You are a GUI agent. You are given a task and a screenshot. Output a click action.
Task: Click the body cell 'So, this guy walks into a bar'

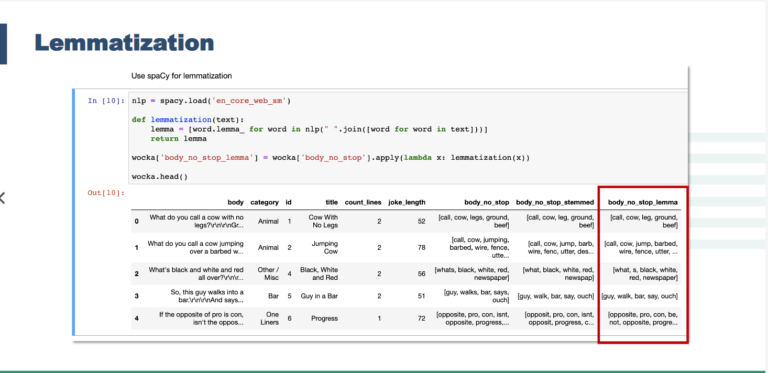pyautogui.click(x=207, y=296)
